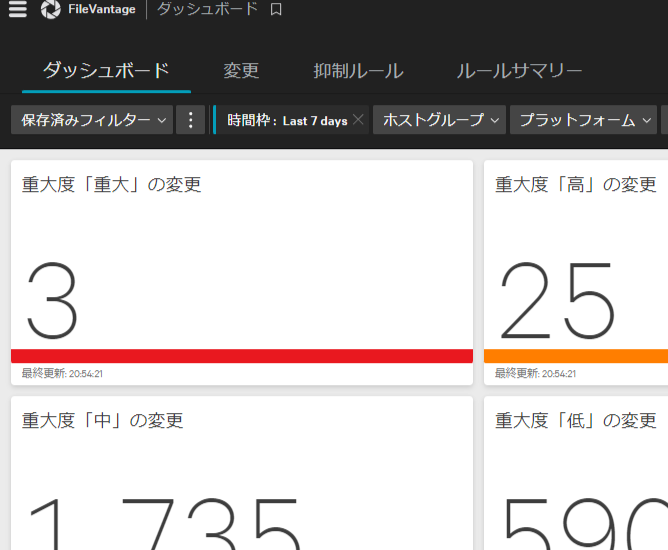Click the red critical severity bar
Screen dimensions: 668x550
pos(242,356)
